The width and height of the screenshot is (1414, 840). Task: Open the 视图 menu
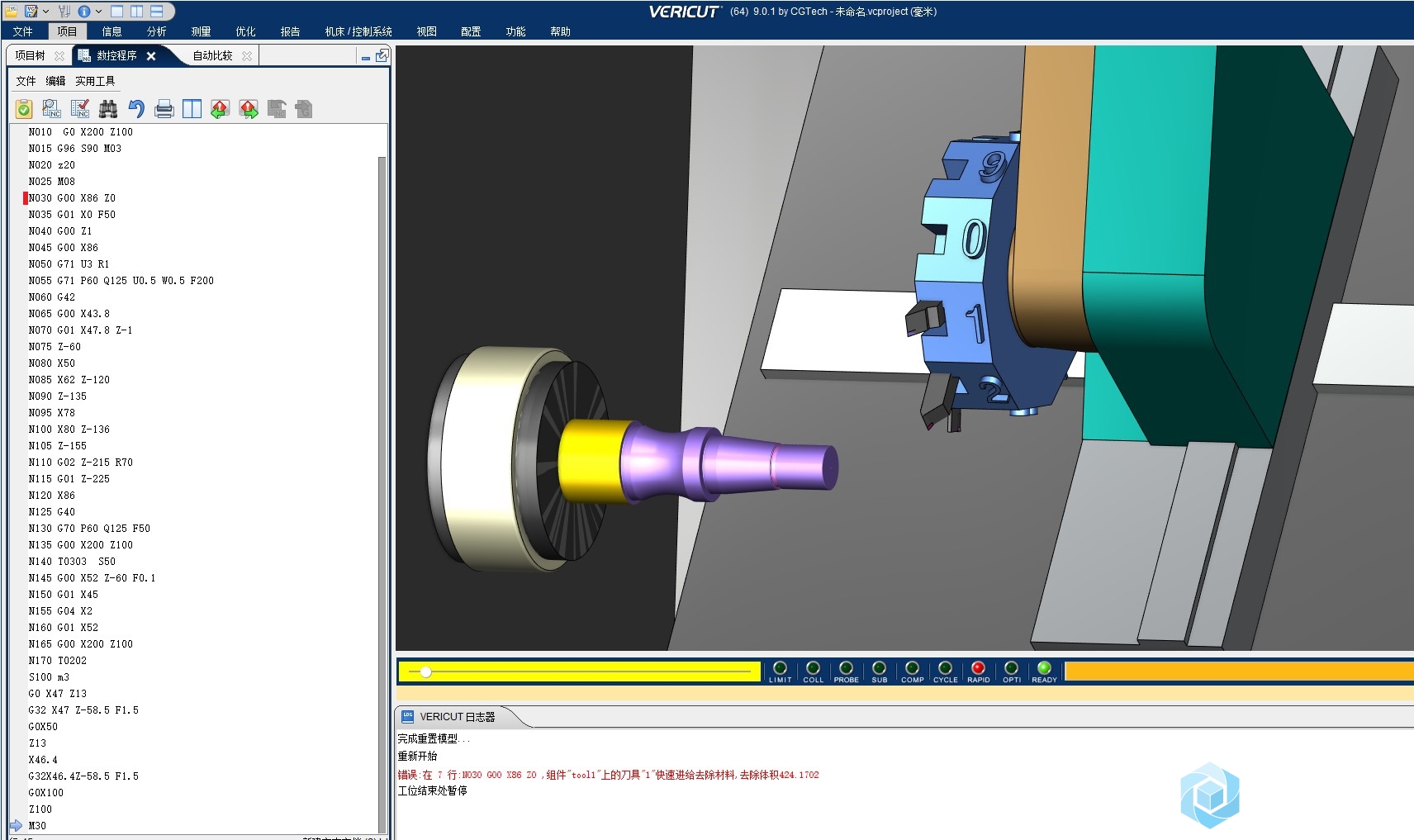point(426,31)
